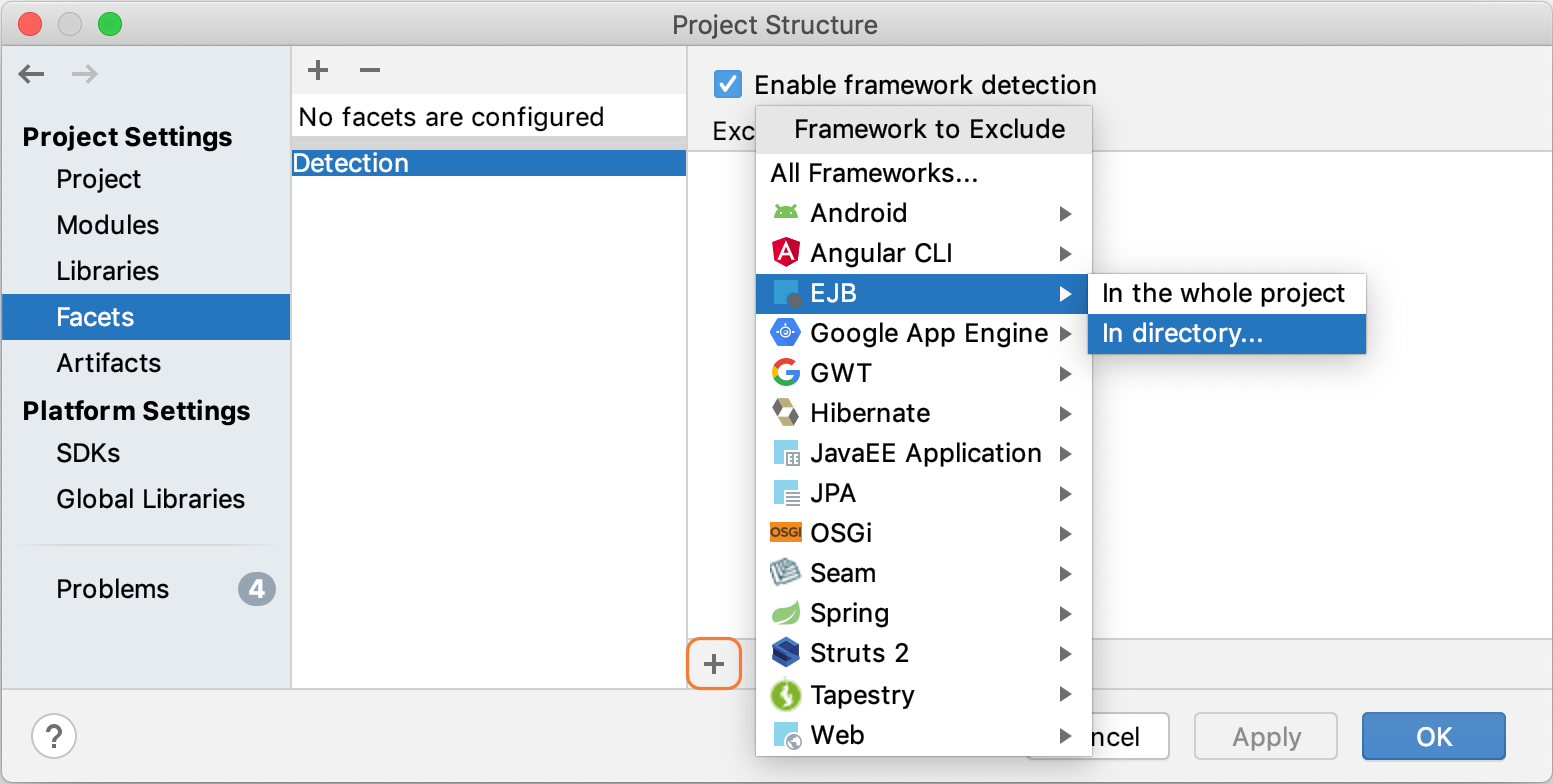Expand the Spring submenu arrow

1066,613
